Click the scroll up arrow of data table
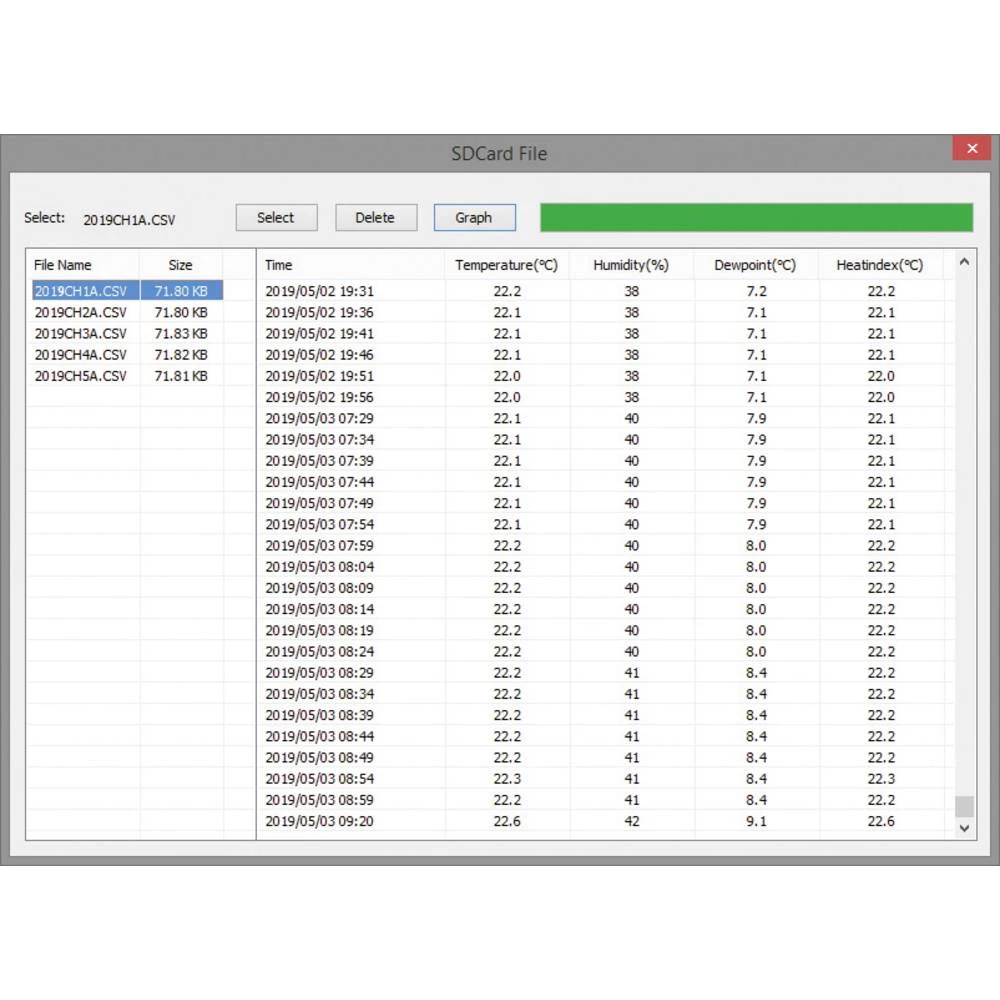Screen dimensions: 1000x1000 coord(964,262)
